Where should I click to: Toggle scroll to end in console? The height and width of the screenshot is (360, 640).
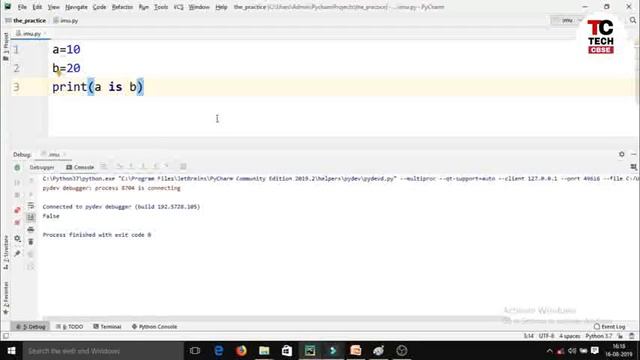[x=31, y=218]
